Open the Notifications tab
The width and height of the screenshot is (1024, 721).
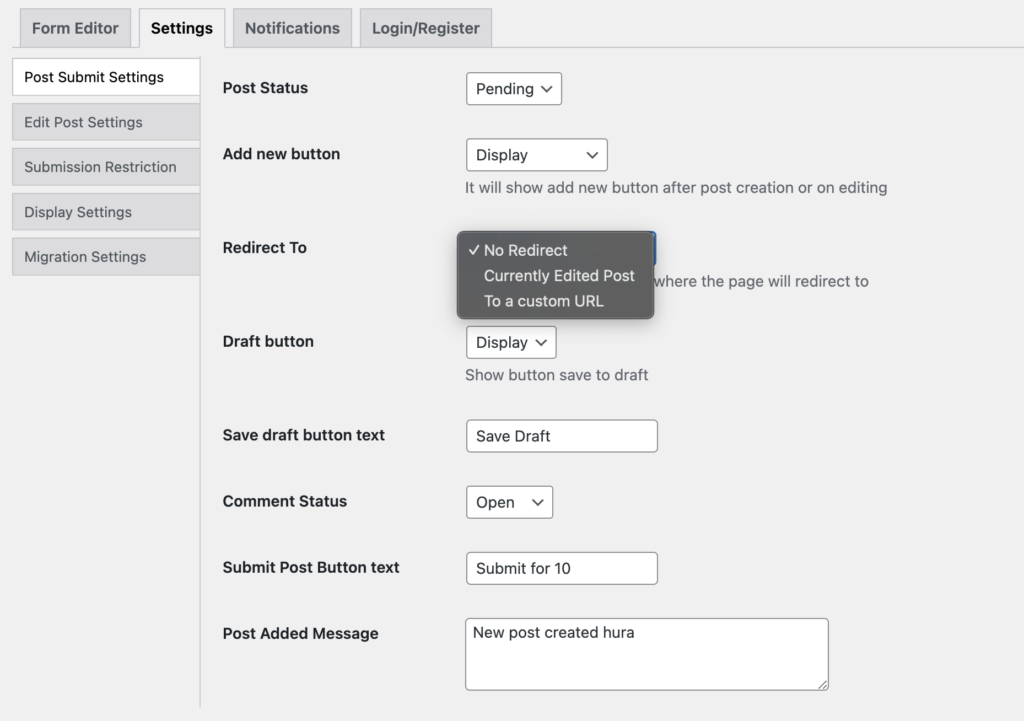(292, 28)
